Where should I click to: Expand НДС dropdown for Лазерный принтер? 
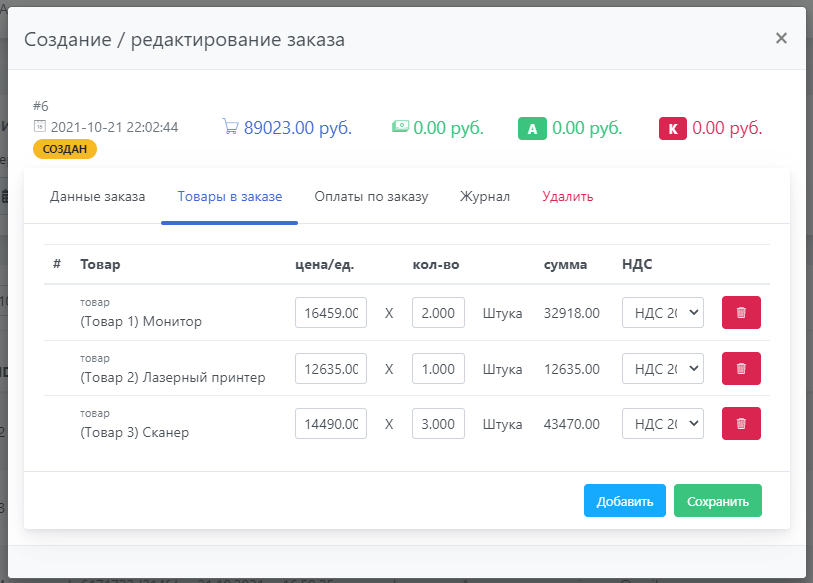pyautogui.click(x=662, y=368)
